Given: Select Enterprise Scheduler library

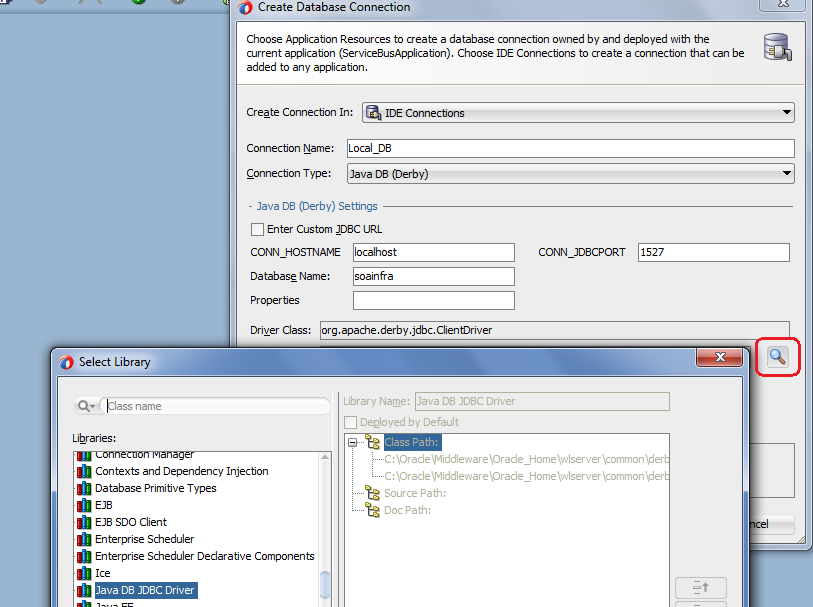Looking at the screenshot, I should pyautogui.click(x=145, y=539).
